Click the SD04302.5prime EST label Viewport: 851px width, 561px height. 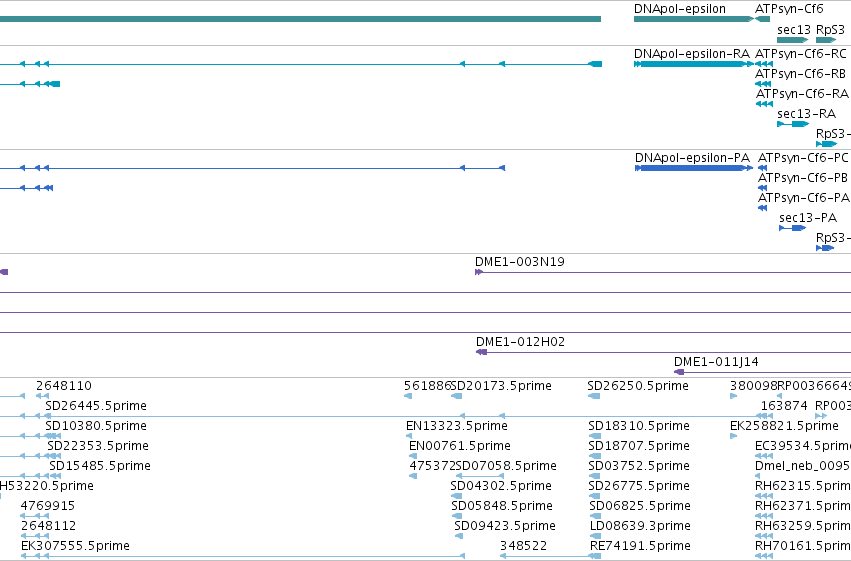[501, 486]
